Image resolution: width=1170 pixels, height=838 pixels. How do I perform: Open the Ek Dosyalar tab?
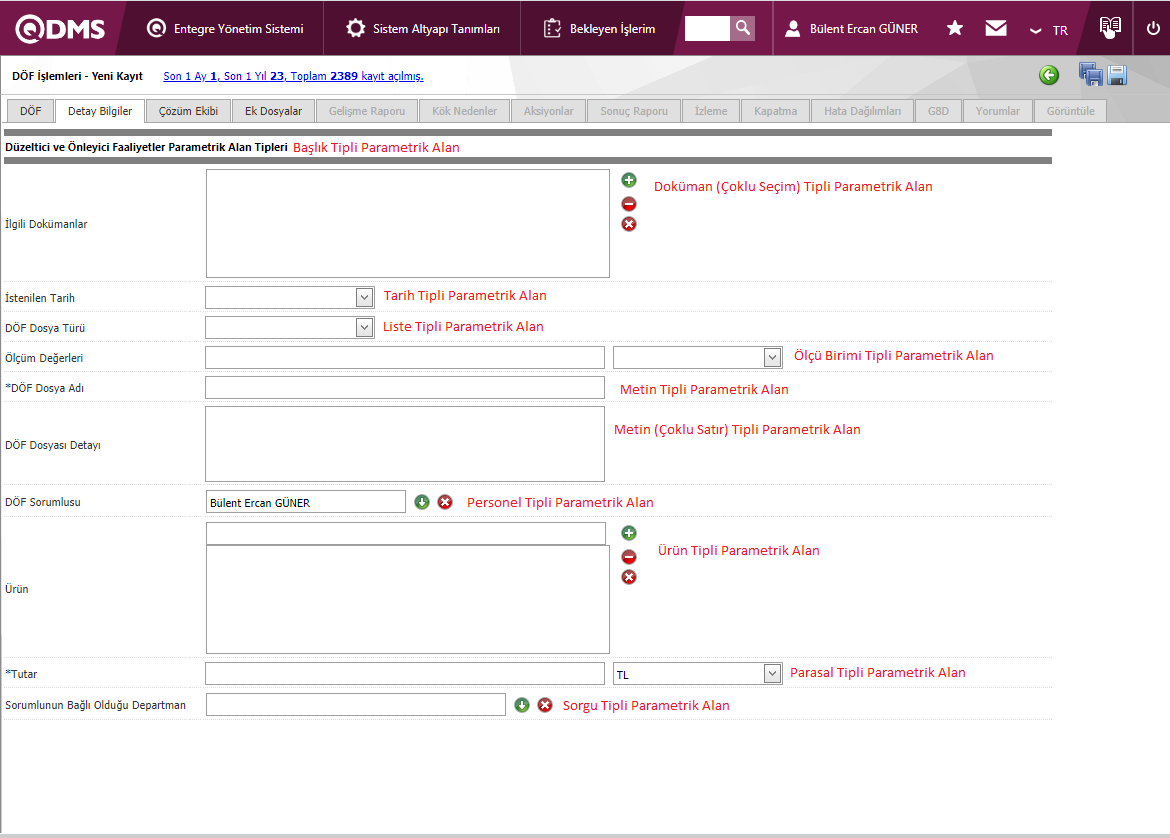click(273, 111)
